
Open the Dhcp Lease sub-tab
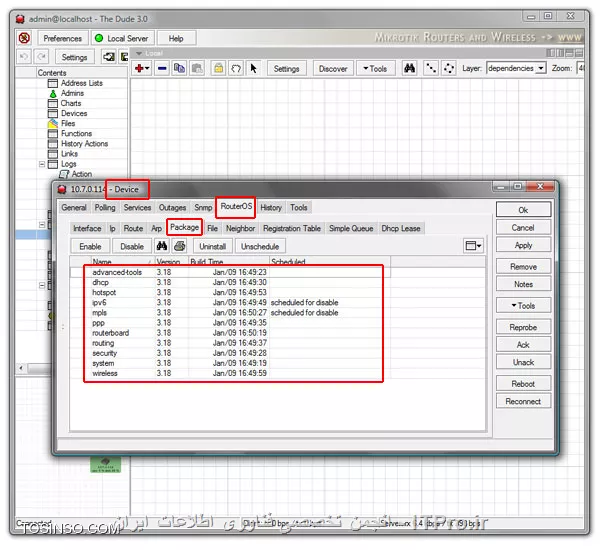pos(401,228)
